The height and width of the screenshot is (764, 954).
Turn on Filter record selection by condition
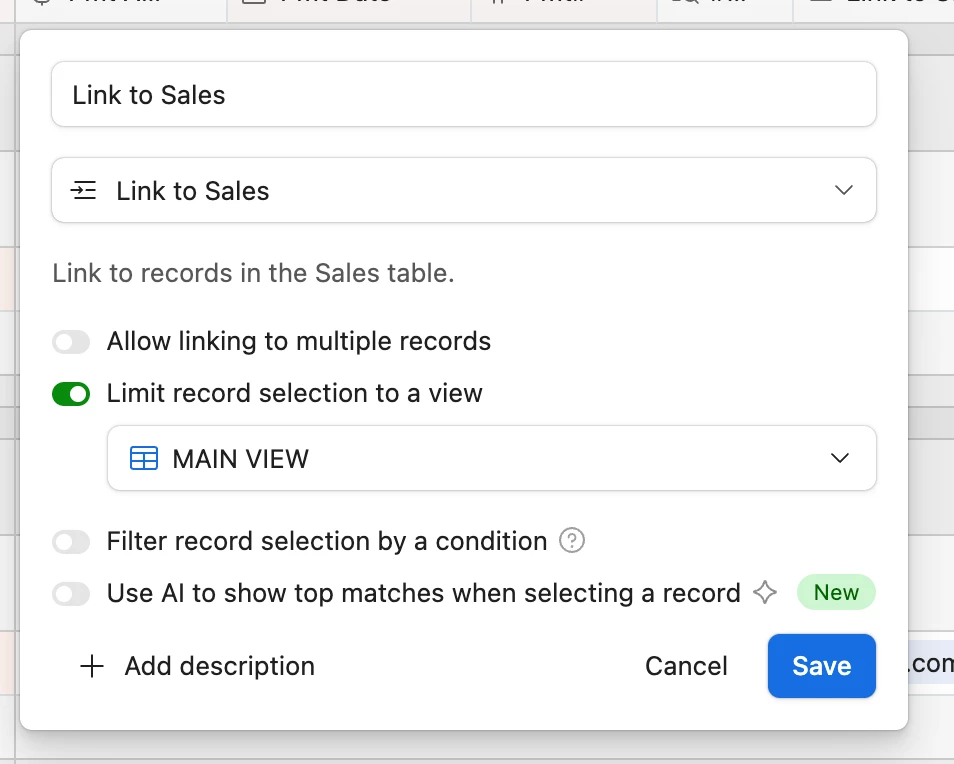[x=71, y=542]
